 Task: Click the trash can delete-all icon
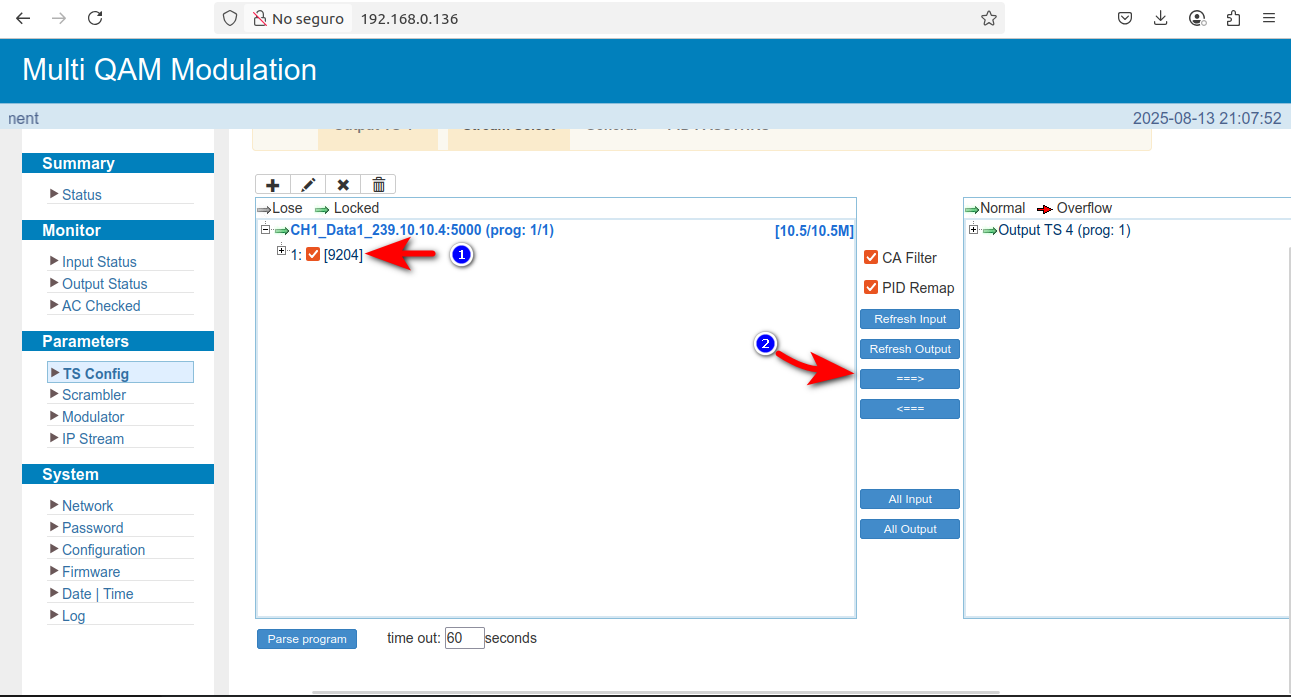pos(378,185)
